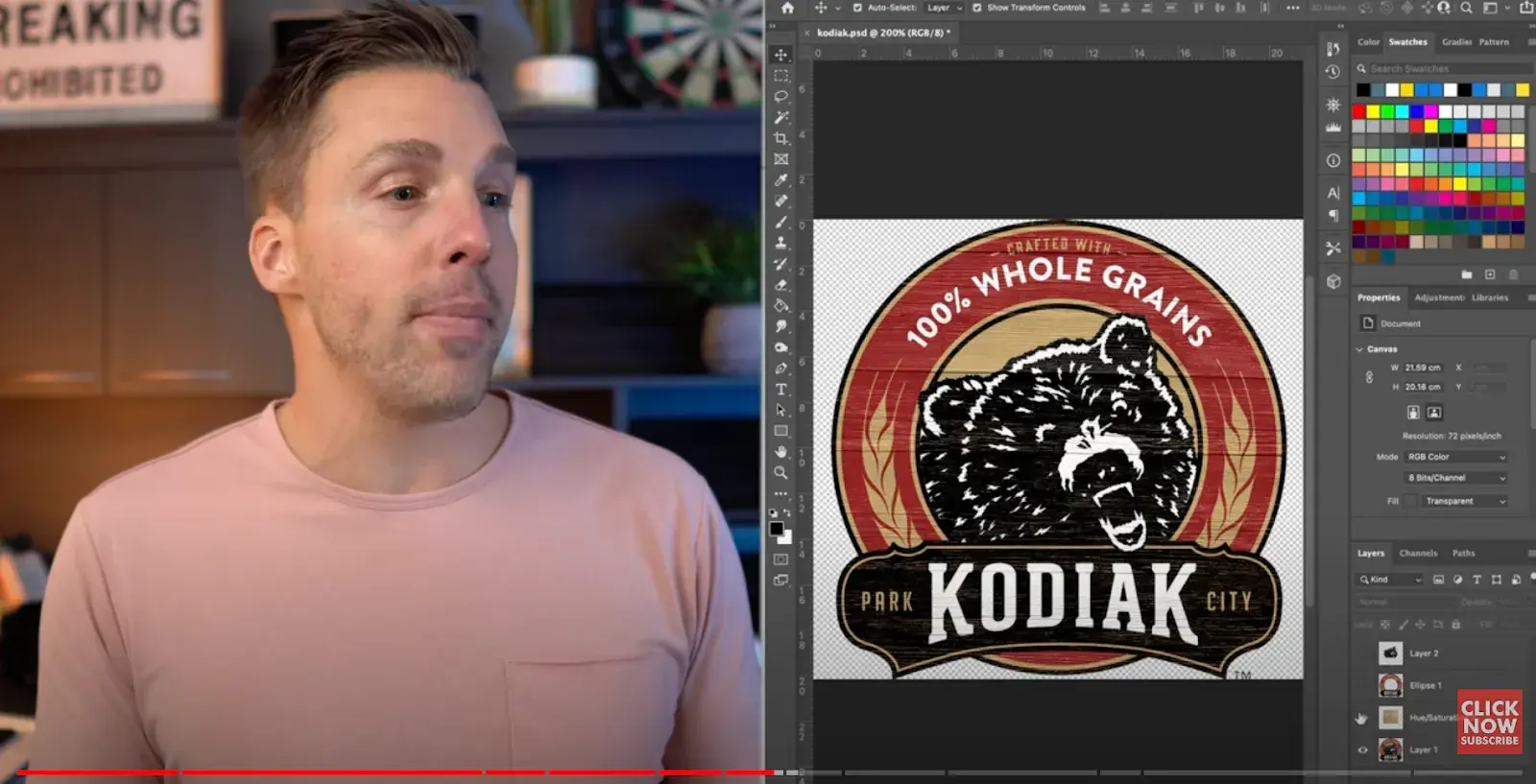Image resolution: width=1536 pixels, height=784 pixels.
Task: Select the Hand tool
Action: pos(780,452)
